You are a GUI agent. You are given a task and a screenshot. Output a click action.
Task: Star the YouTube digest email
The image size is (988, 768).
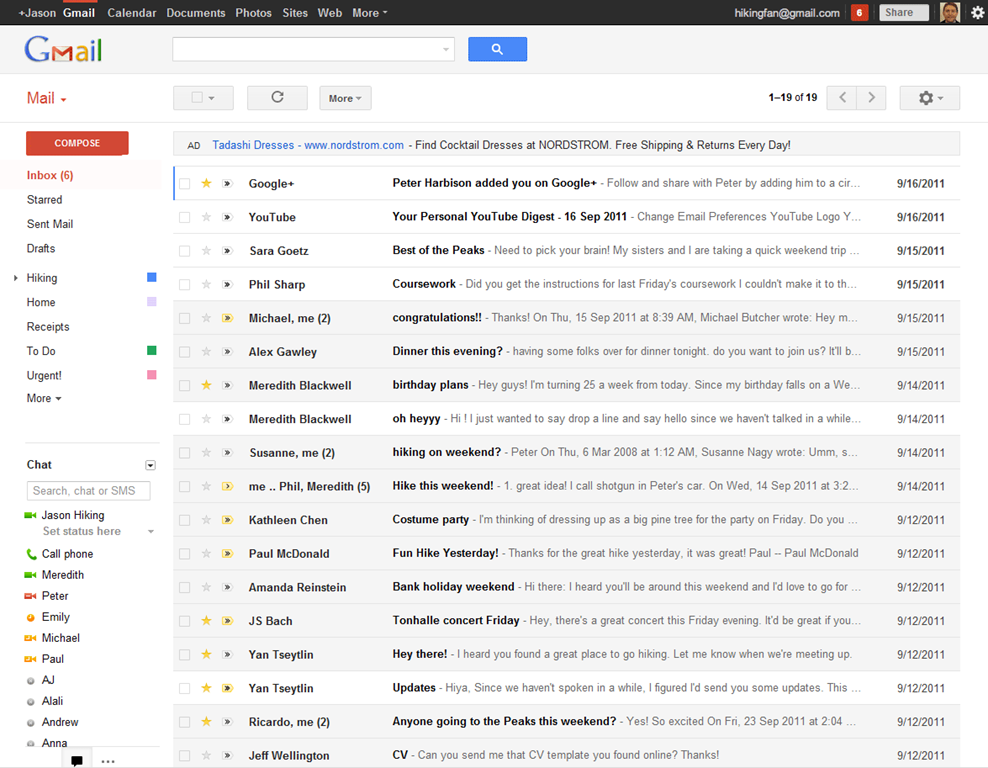tap(207, 217)
